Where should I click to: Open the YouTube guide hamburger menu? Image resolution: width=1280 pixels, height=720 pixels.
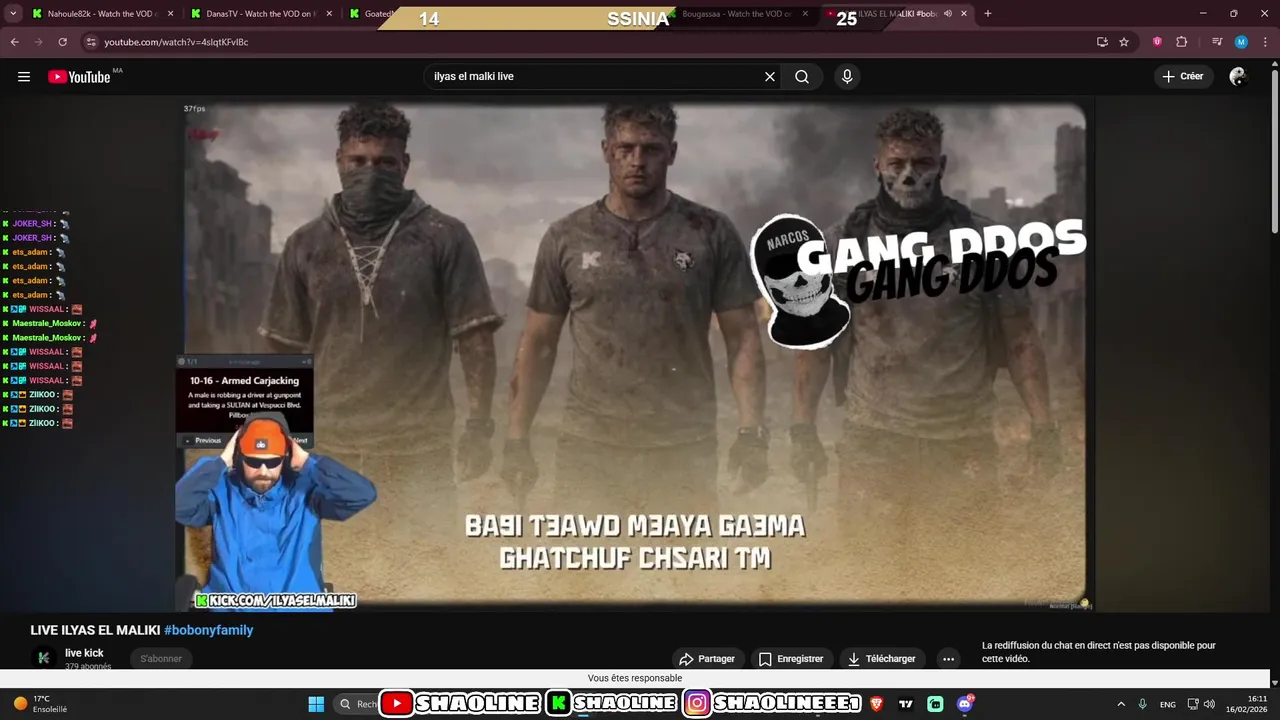pyautogui.click(x=24, y=77)
